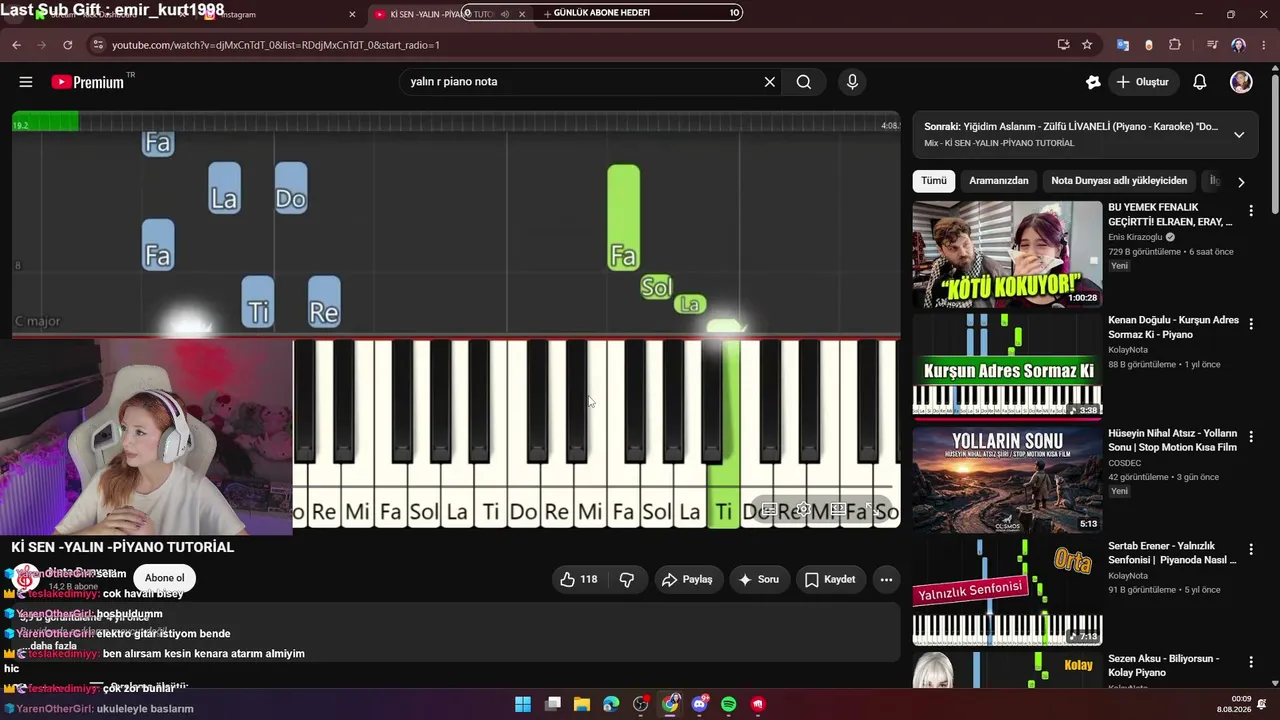The height and width of the screenshot is (720, 1280).
Task: Run search with the magnifier button
Action: click(804, 82)
